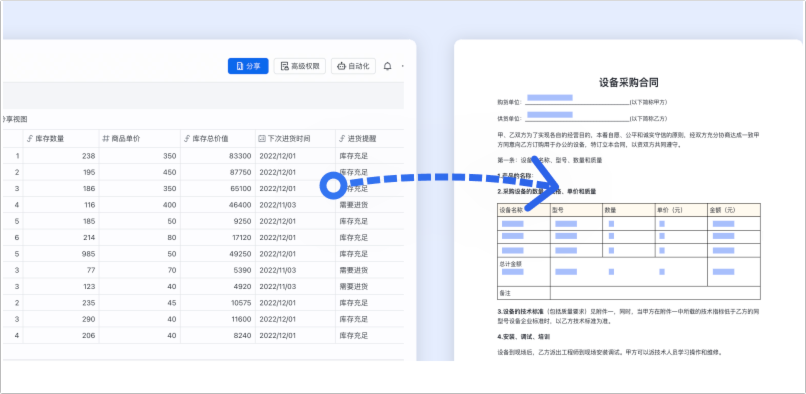Click 库存充足 in the 11600 row

coord(354,319)
